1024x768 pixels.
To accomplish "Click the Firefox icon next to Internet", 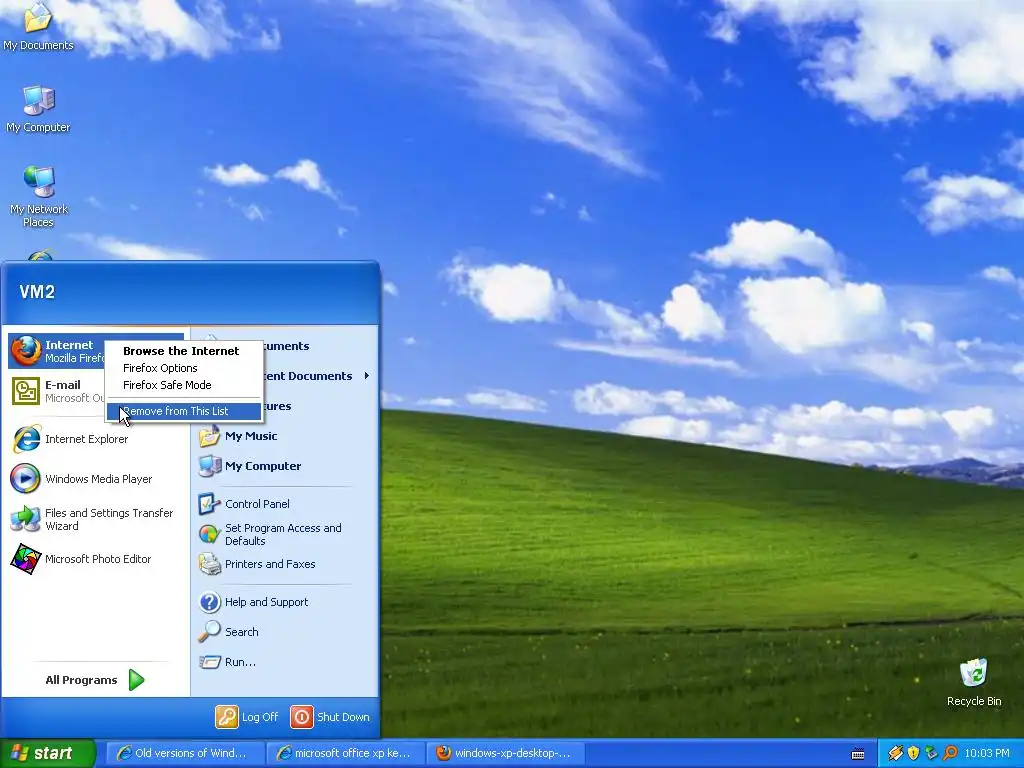I will (25, 351).
